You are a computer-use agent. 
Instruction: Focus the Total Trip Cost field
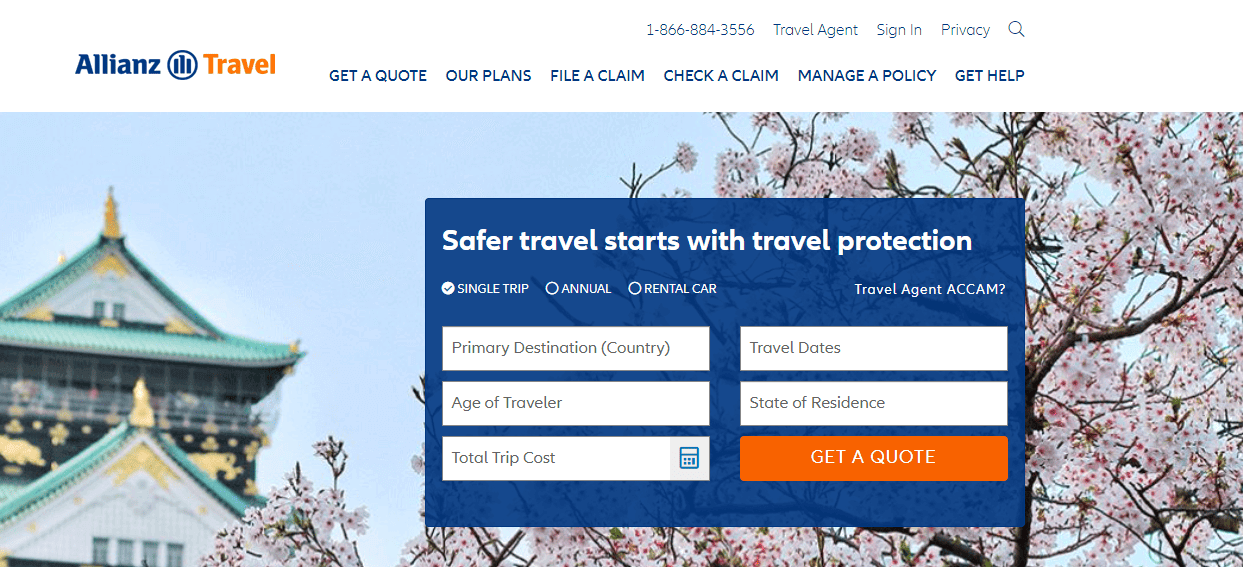tap(556, 458)
